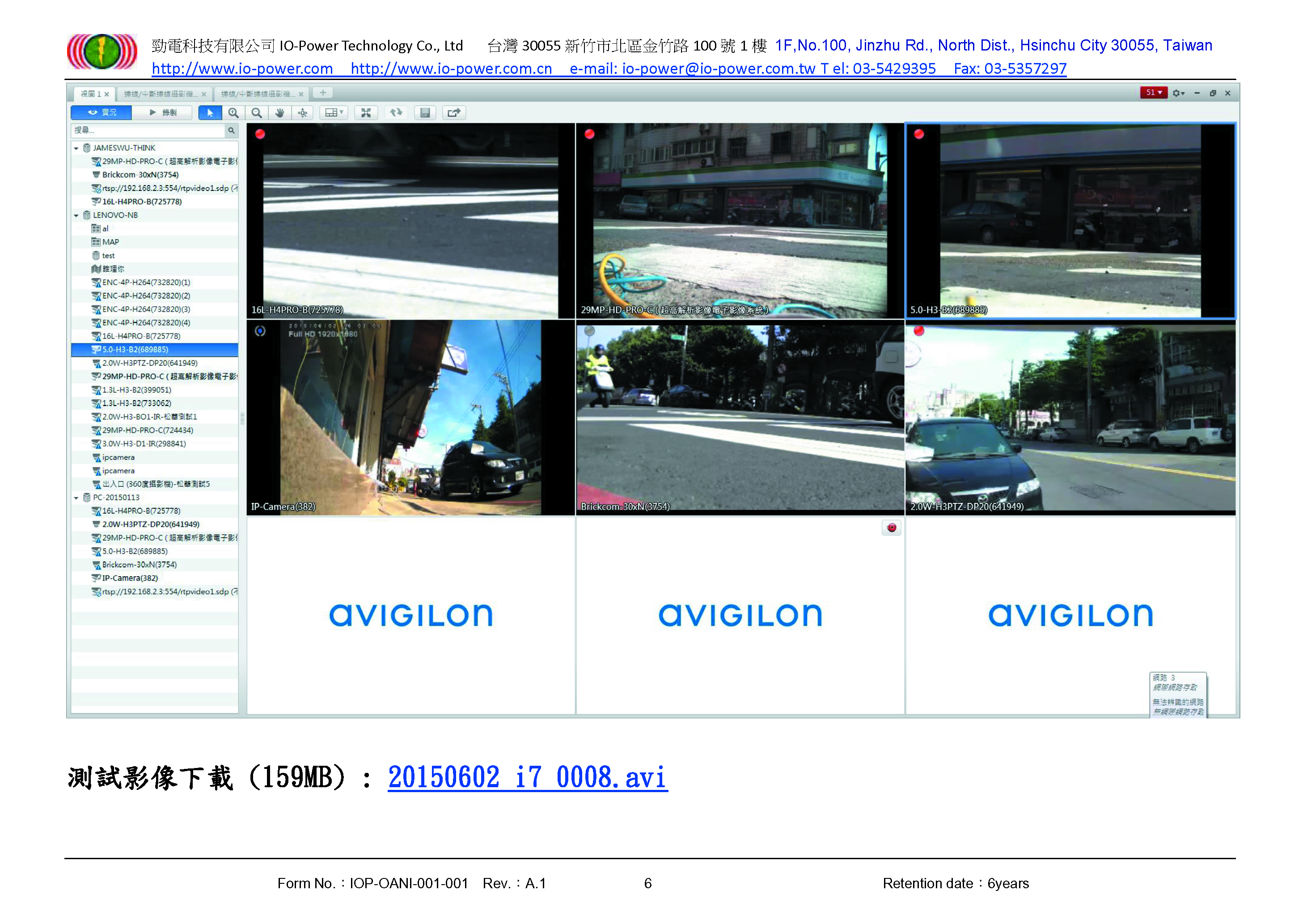
Task: Open the www.io-power.com link
Action: click(242, 69)
